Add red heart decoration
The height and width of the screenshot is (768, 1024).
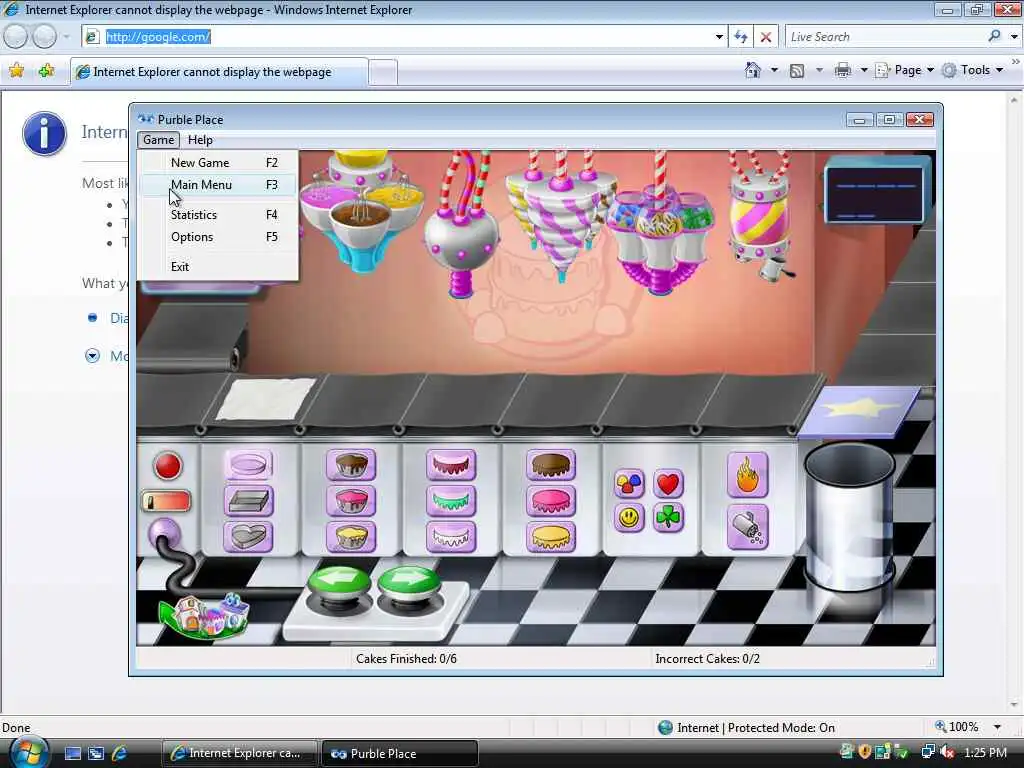click(668, 484)
